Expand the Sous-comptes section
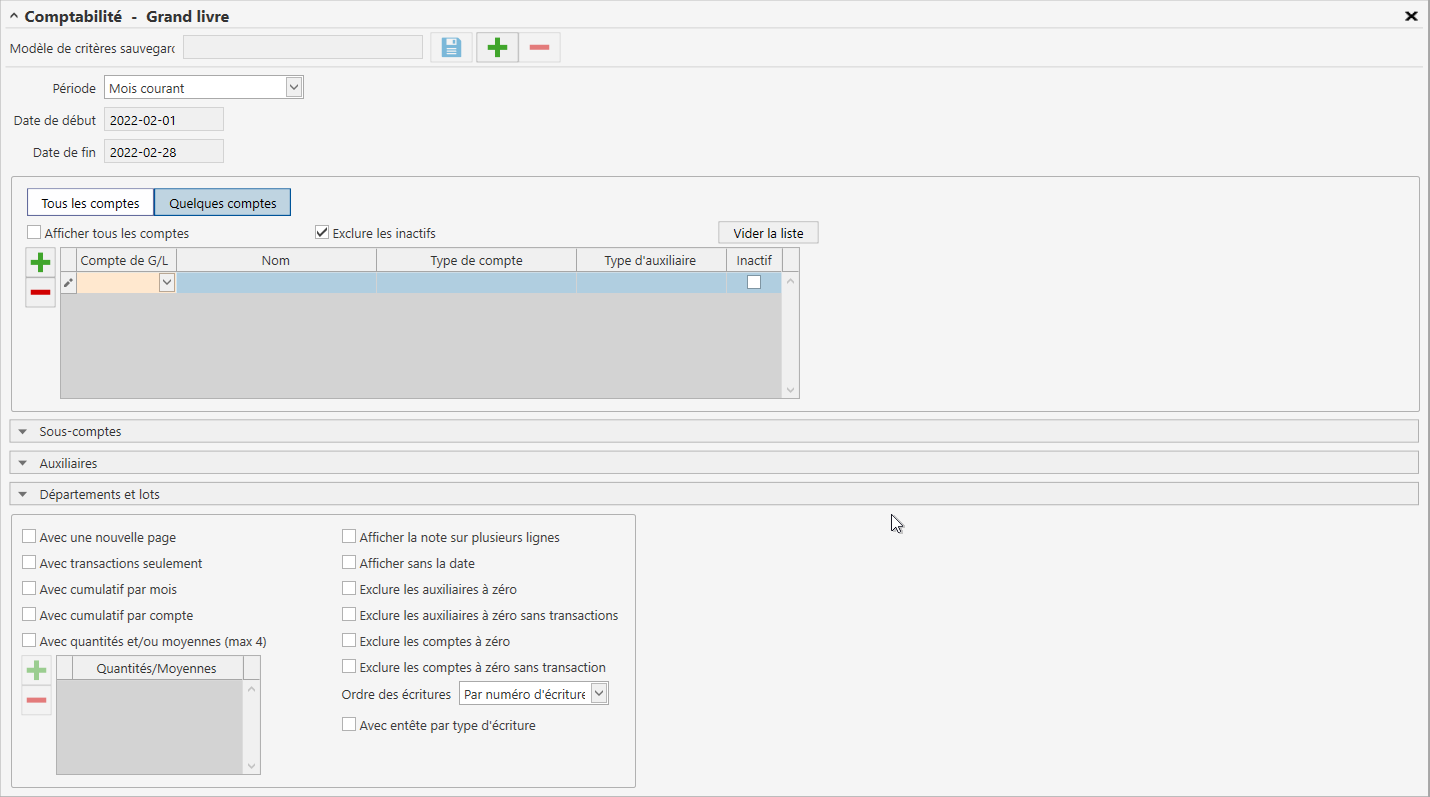The image size is (1430, 797). coord(714,431)
